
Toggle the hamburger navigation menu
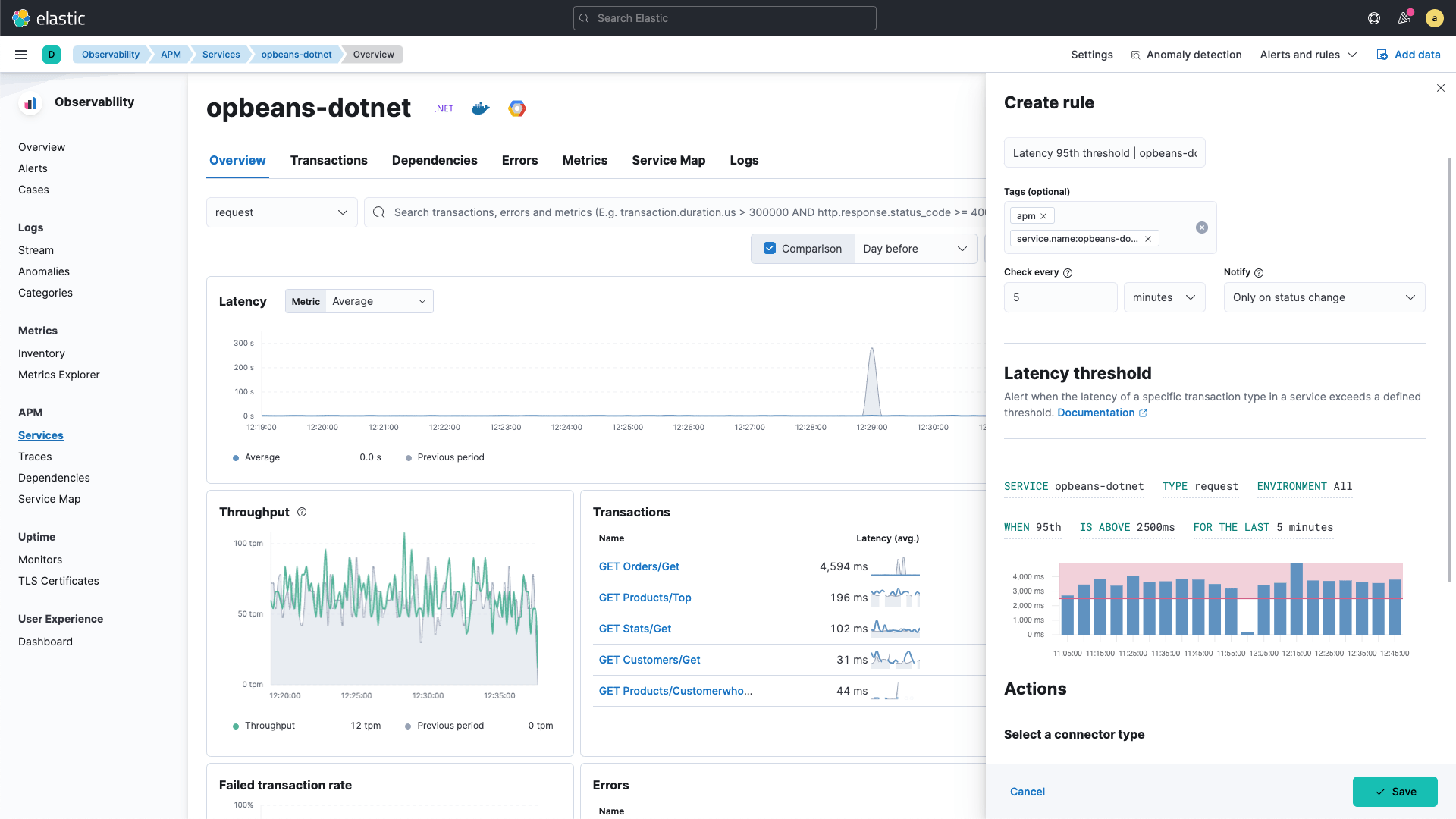point(21,55)
